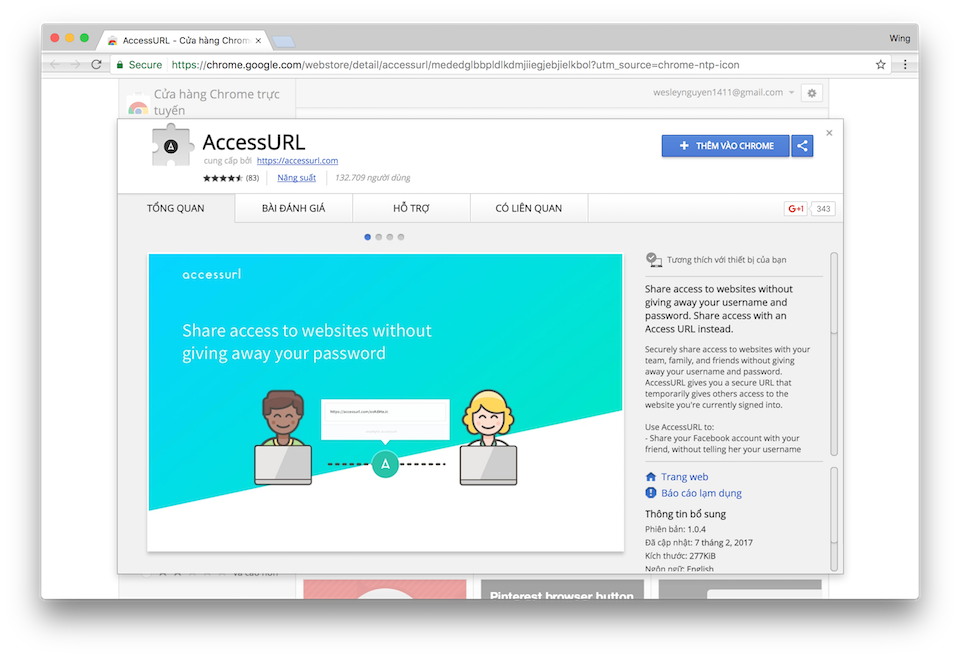Click the Báo cáo lạm dụng link
Image resolution: width=960 pixels, height=658 pixels.
point(701,493)
